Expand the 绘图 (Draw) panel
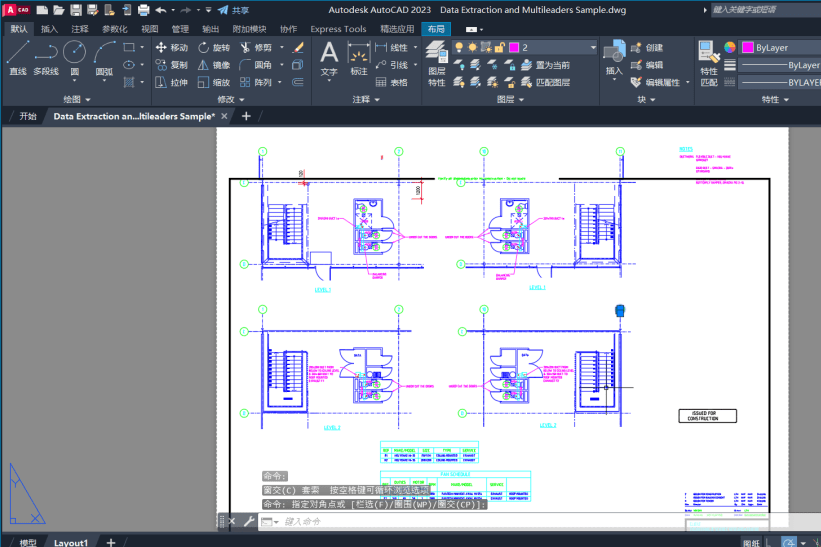The height and width of the screenshot is (547, 821). coord(76,99)
